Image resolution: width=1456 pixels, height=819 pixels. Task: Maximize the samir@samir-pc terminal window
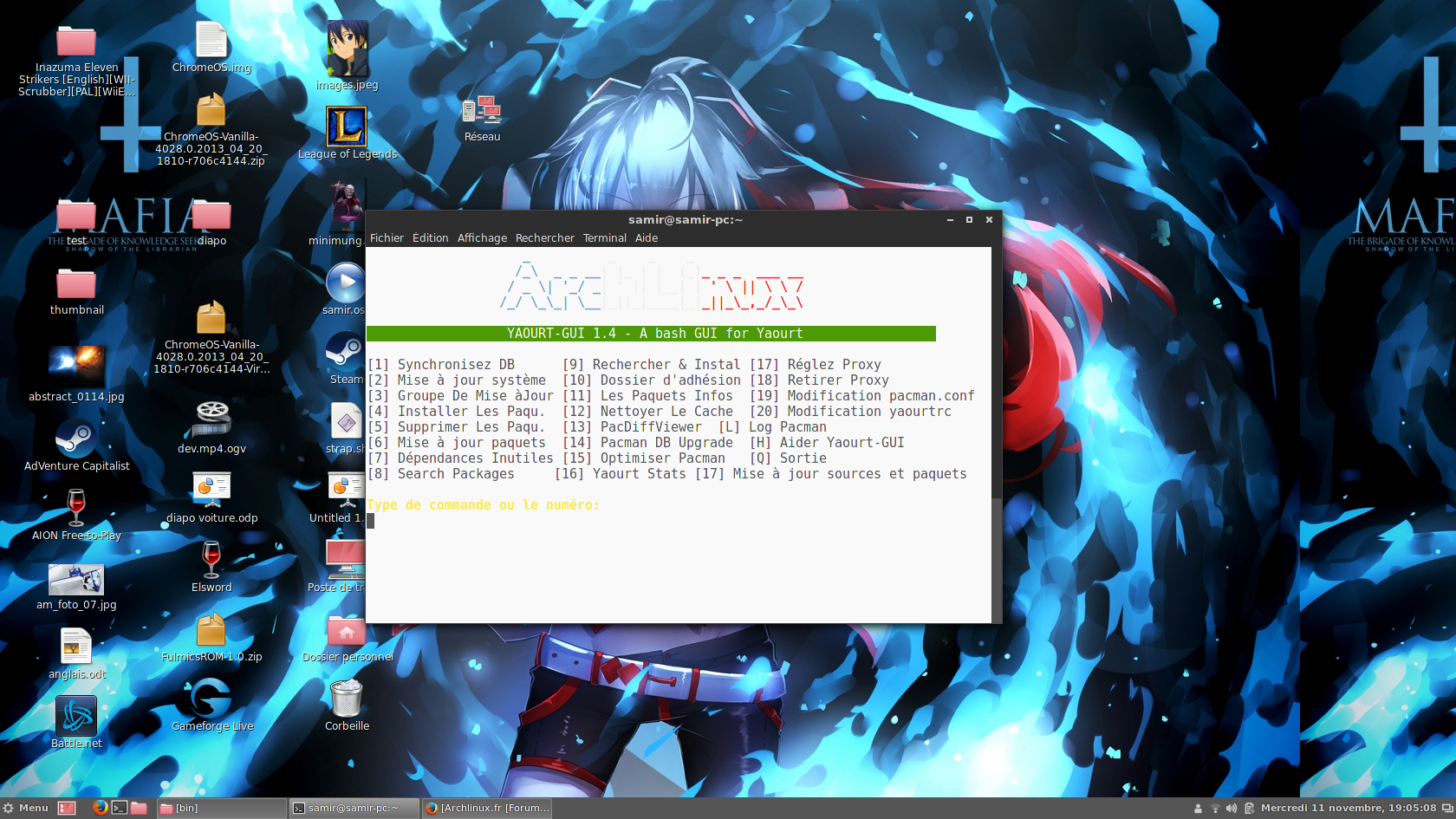pyautogui.click(x=970, y=220)
